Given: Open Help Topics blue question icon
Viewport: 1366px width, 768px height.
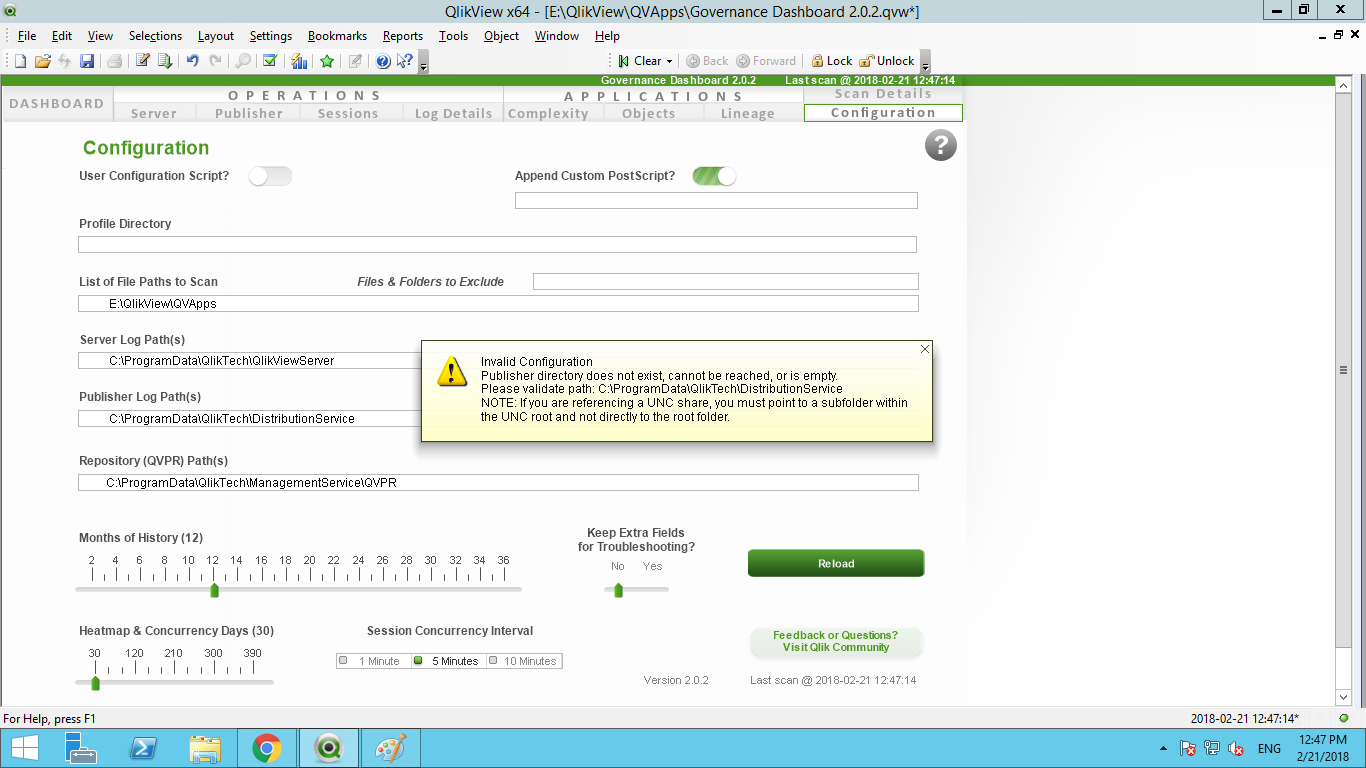Looking at the screenshot, I should pyautogui.click(x=383, y=61).
